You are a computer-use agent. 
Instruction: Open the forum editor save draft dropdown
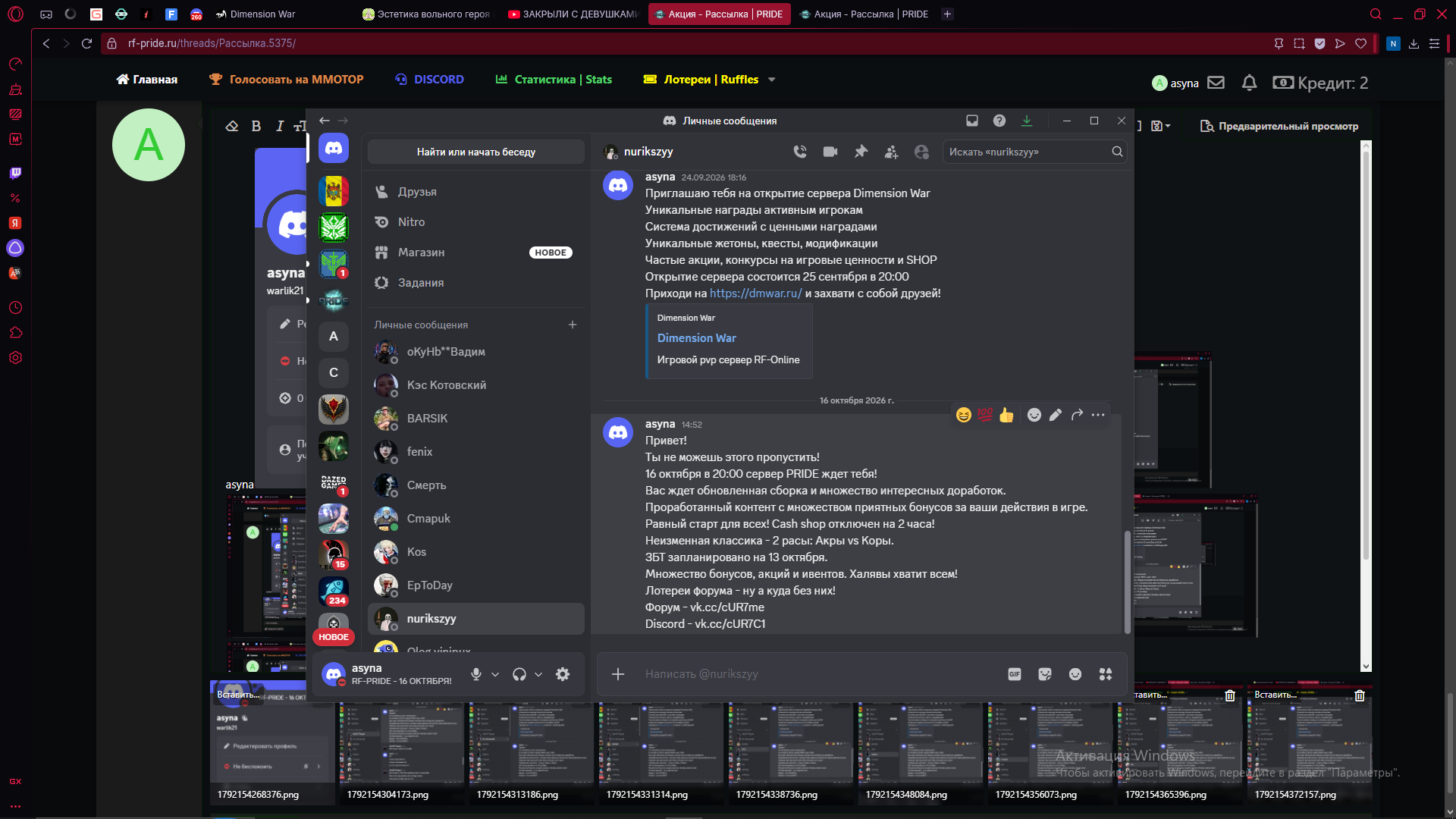tap(1161, 126)
